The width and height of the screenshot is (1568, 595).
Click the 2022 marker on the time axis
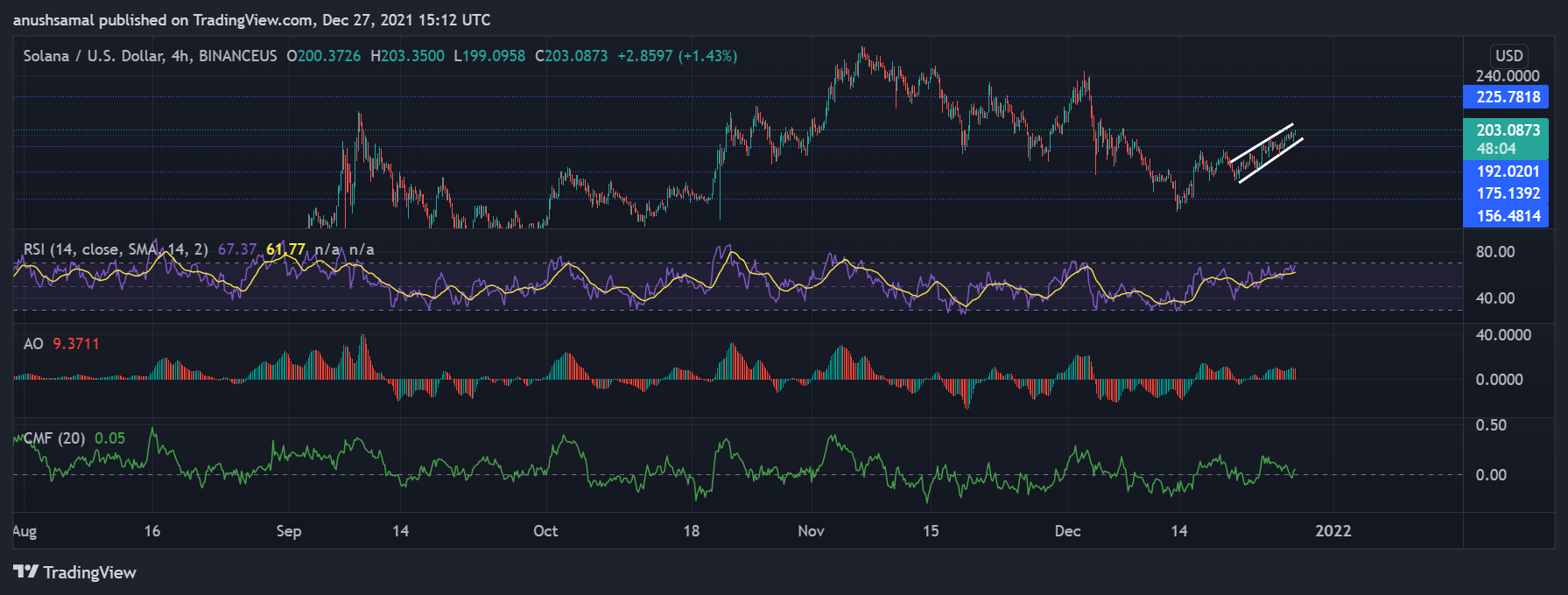click(x=1332, y=531)
